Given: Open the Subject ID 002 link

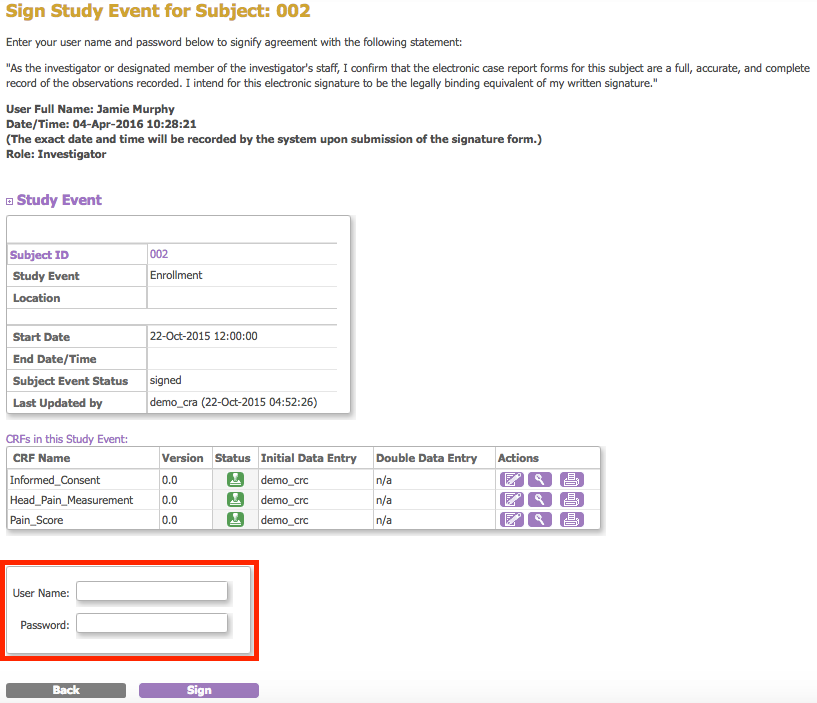Looking at the screenshot, I should coord(159,254).
